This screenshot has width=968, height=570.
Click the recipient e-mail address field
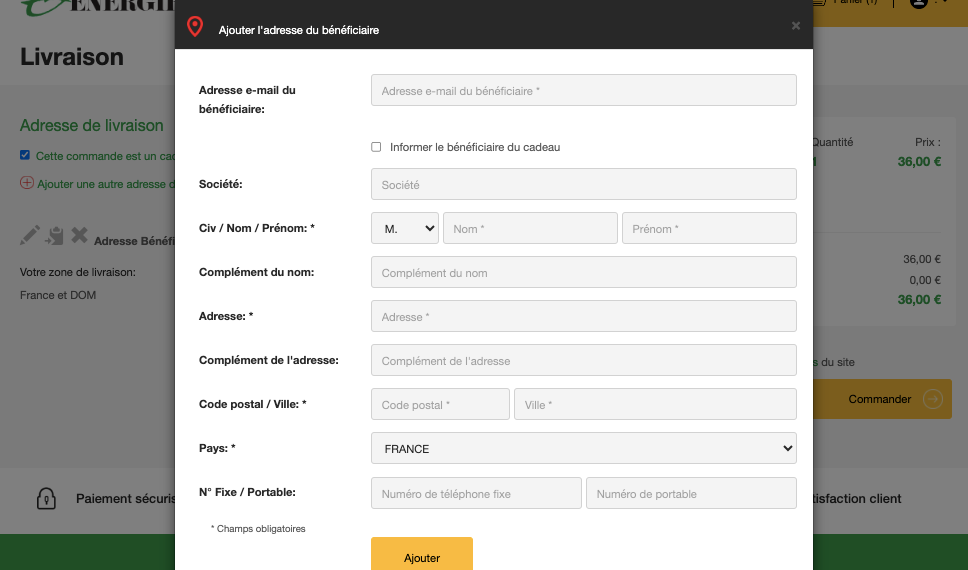point(583,90)
